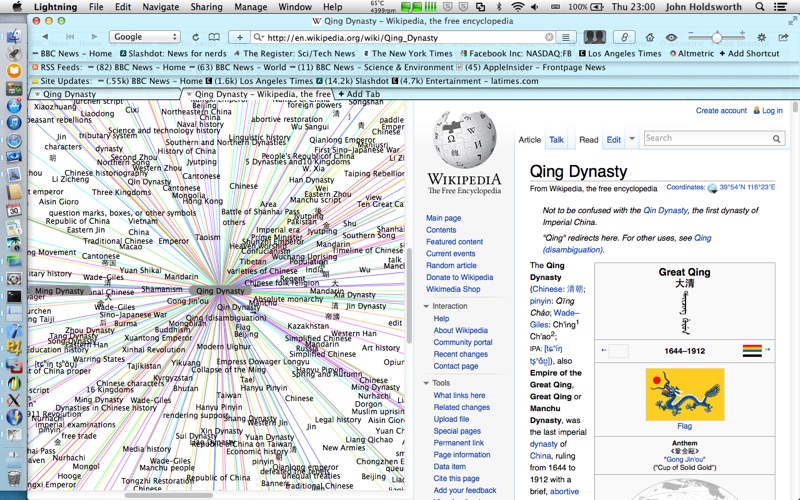
Task: Click the slider minus end
Action: click(x=691, y=34)
